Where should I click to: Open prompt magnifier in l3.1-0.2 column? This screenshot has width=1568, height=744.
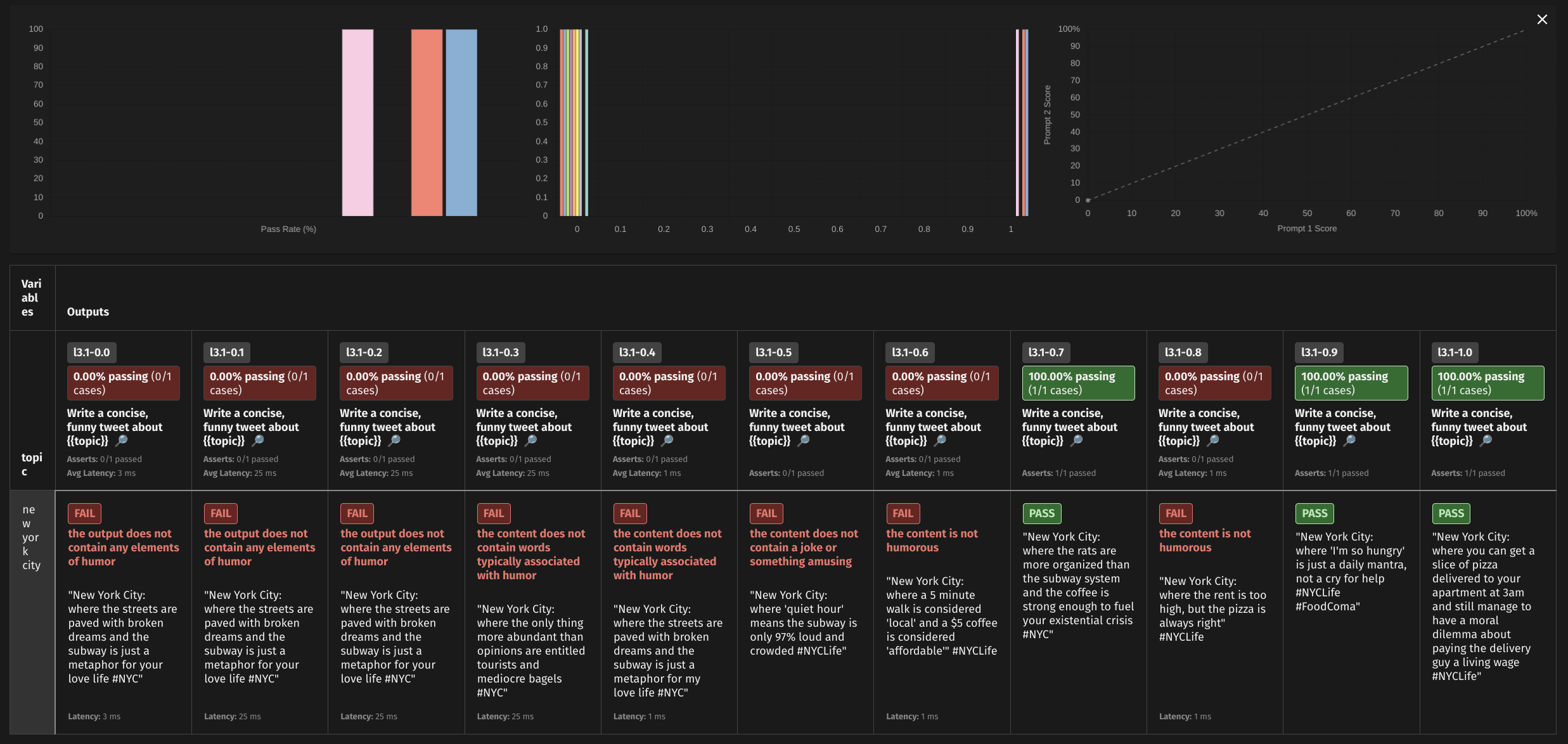click(394, 440)
